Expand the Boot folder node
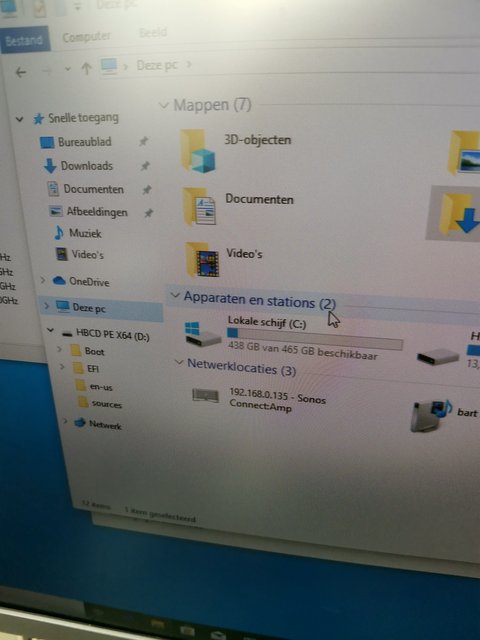Viewport: 480px width, 640px height. click(60, 349)
